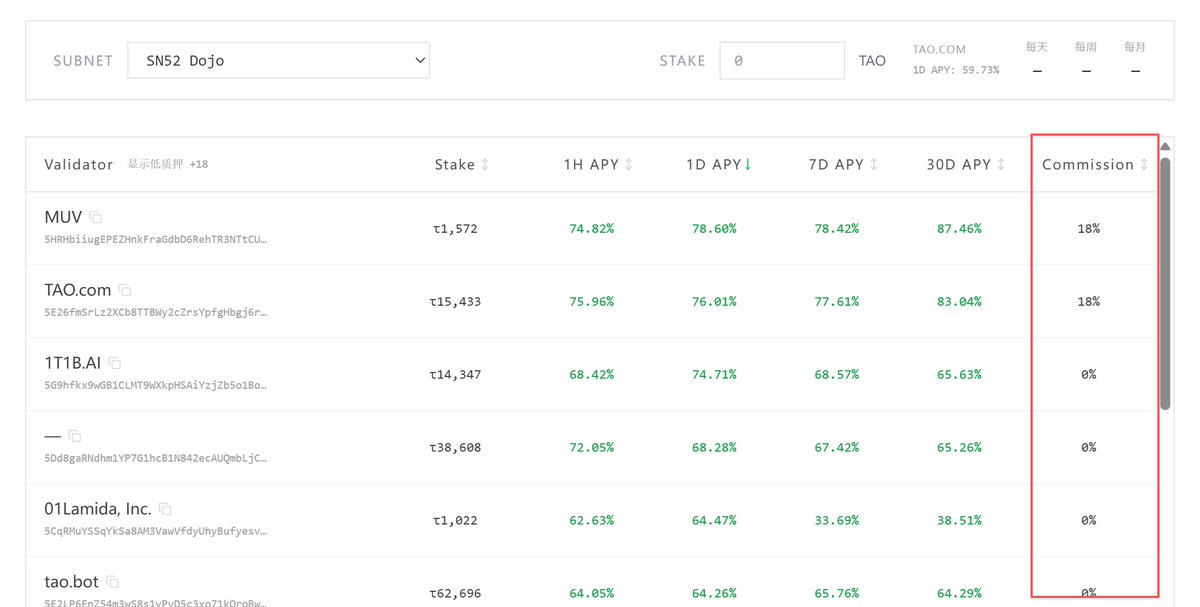Click the TAO.COM label beside stake field
Viewport: 1200px width, 607px height.
(x=939, y=49)
